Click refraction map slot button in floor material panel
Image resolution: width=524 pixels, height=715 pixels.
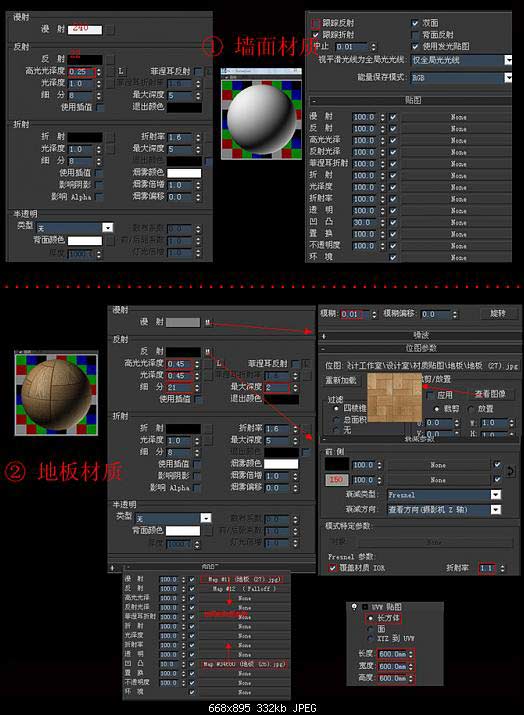tap(208, 429)
